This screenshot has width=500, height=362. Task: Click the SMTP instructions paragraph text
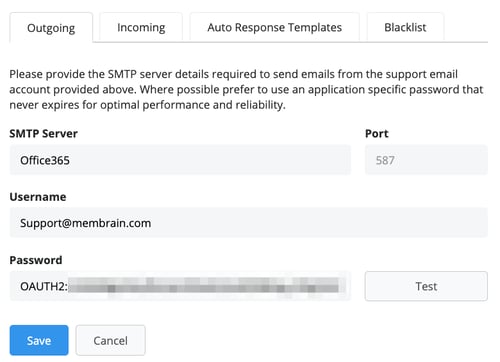(246, 89)
